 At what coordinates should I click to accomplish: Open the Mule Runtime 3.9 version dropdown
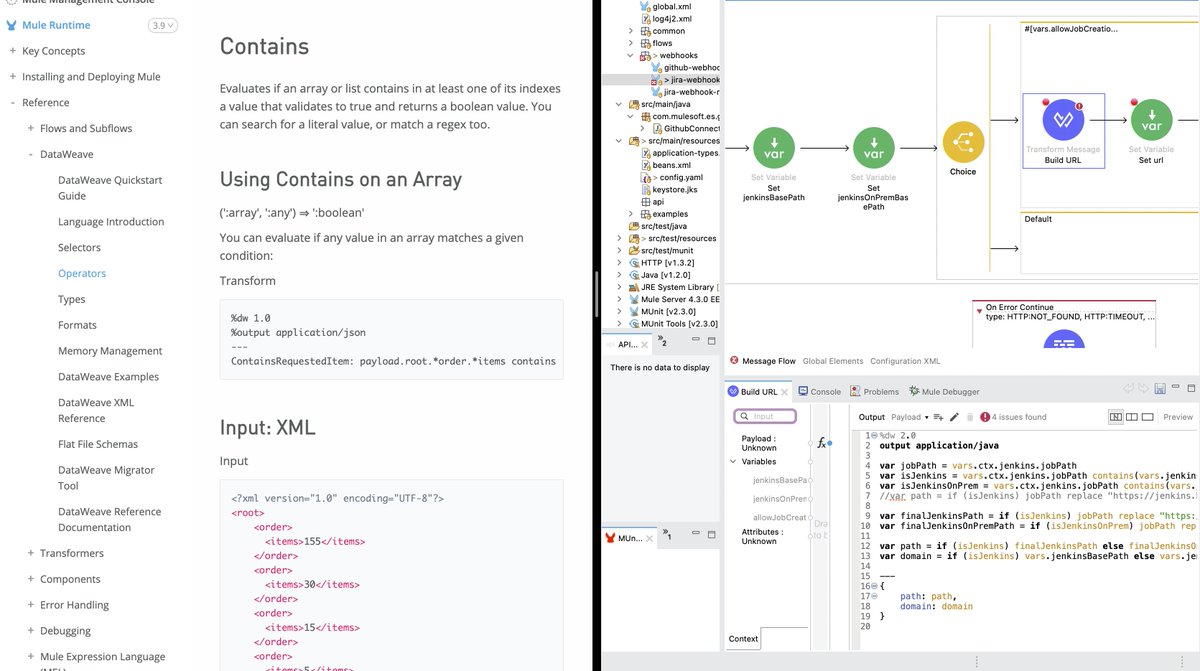point(162,25)
